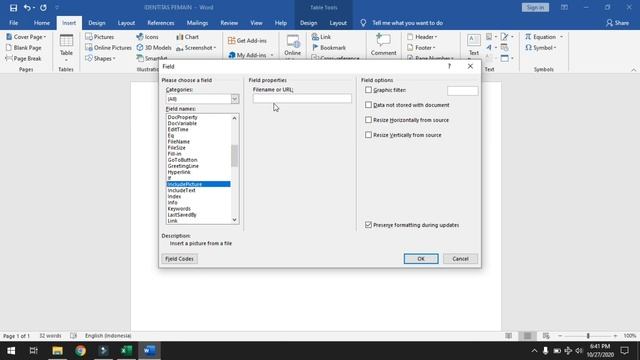Viewport: 640px width, 360px height.
Task: Click the Graphic filter text box
Action: point(462,91)
